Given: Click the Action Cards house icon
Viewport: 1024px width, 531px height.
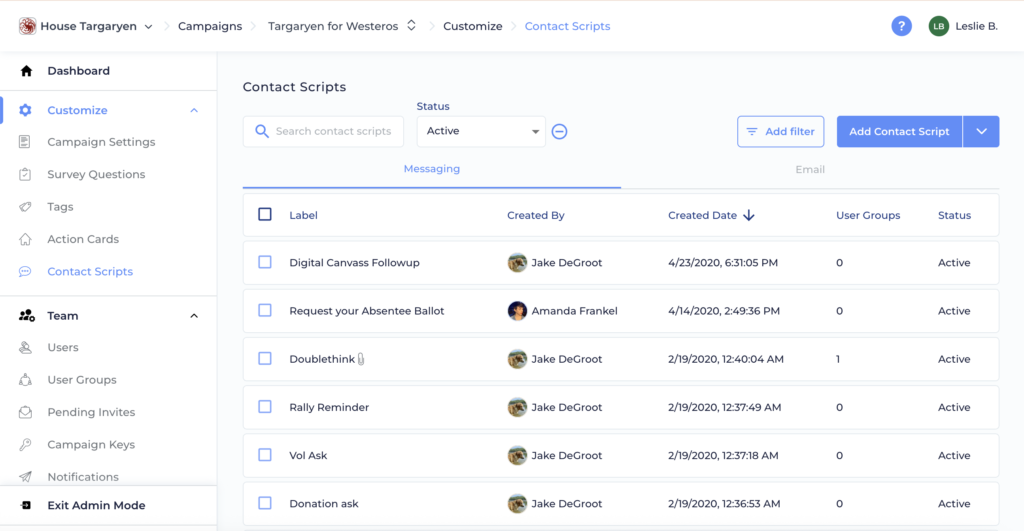Looking at the screenshot, I should point(25,239).
